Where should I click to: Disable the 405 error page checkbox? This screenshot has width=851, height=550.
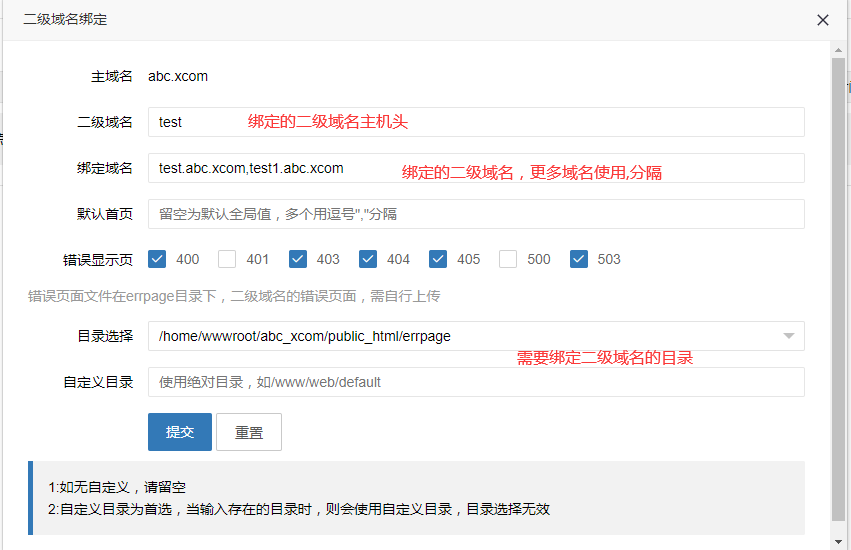(x=438, y=259)
